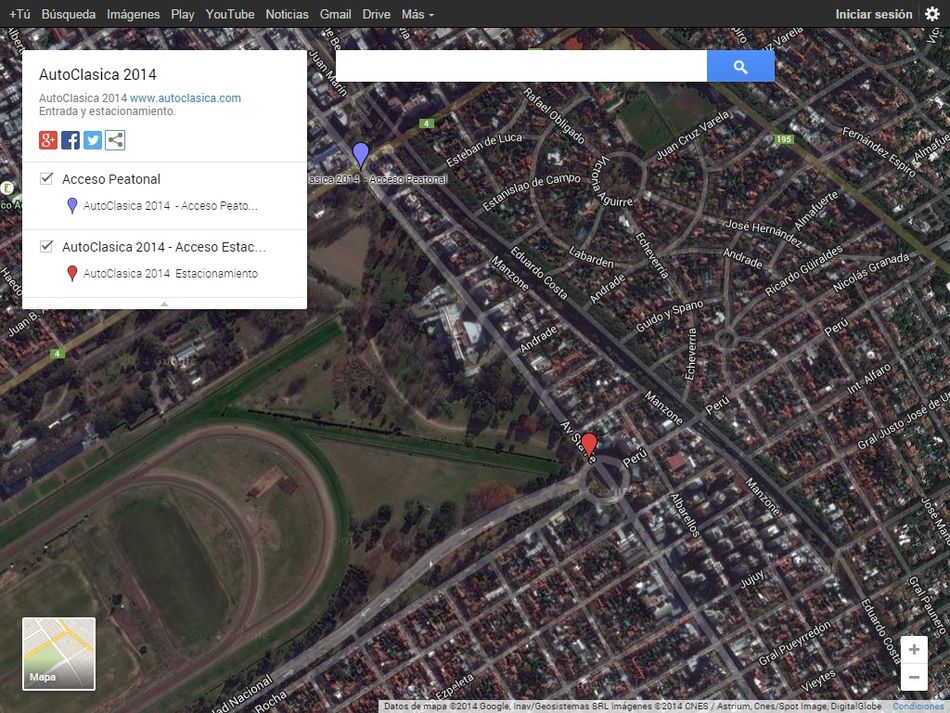Open the settings gear icon
The width and height of the screenshot is (950, 713).
point(932,14)
